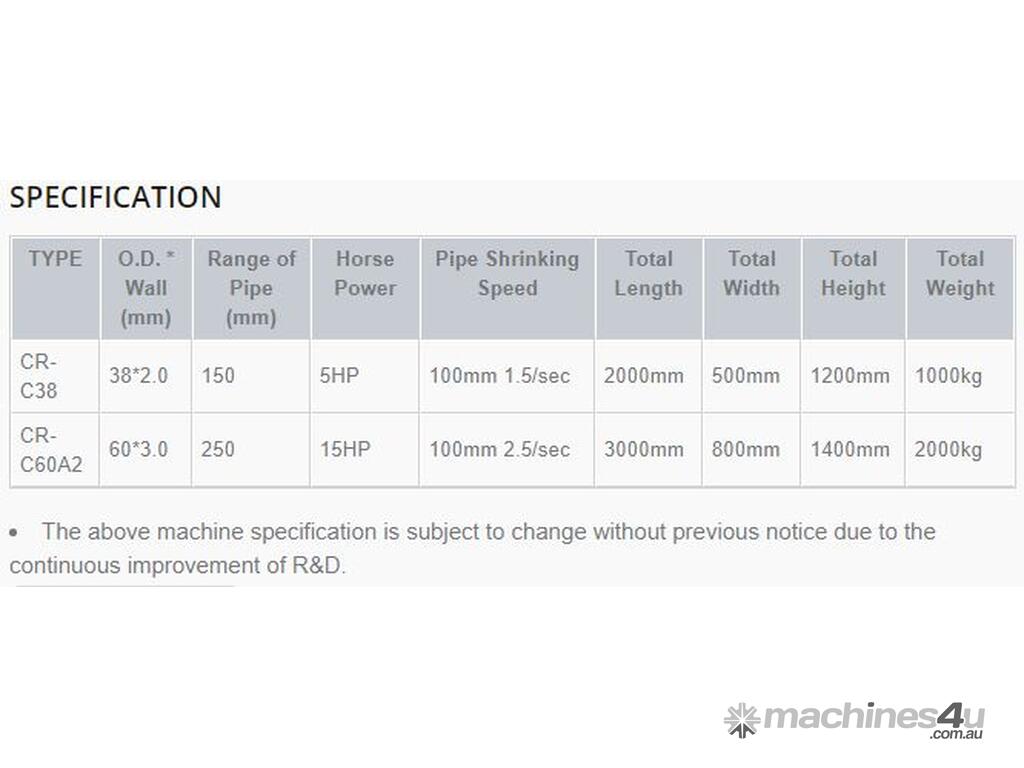1024x768 pixels.
Task: Open the machines4u.com.au watermark link
Action: (872, 720)
